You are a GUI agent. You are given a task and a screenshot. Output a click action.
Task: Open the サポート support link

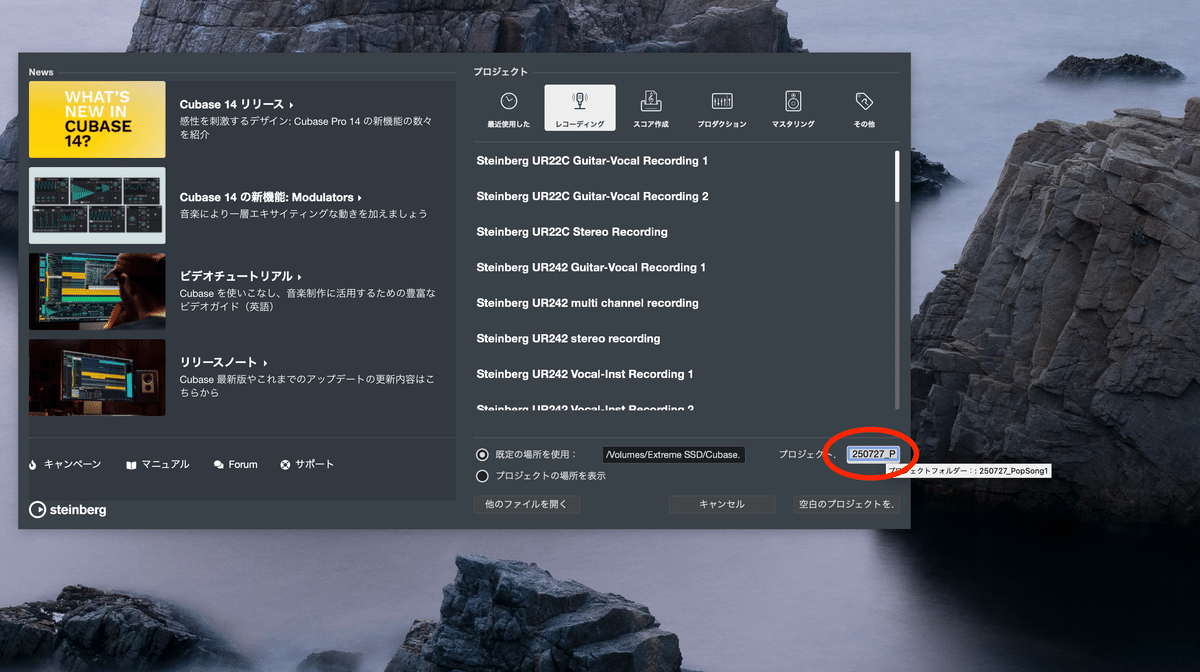314,465
